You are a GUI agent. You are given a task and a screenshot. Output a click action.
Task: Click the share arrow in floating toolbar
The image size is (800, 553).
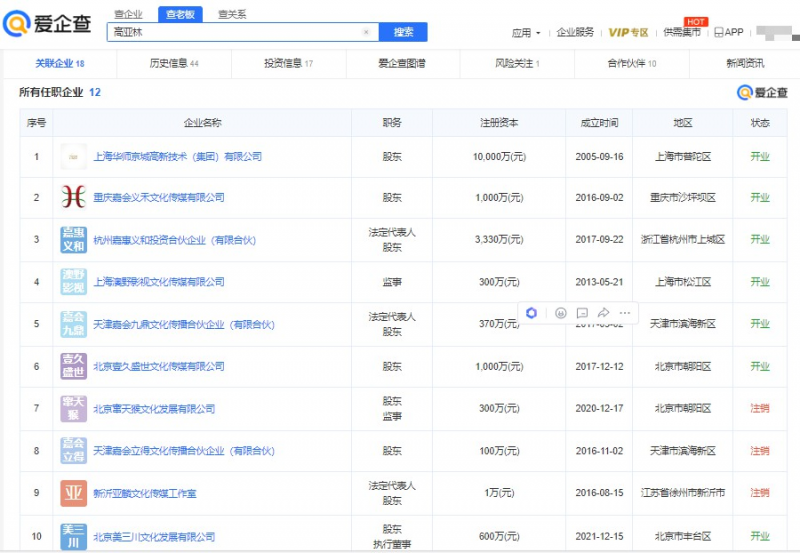pyautogui.click(x=604, y=313)
